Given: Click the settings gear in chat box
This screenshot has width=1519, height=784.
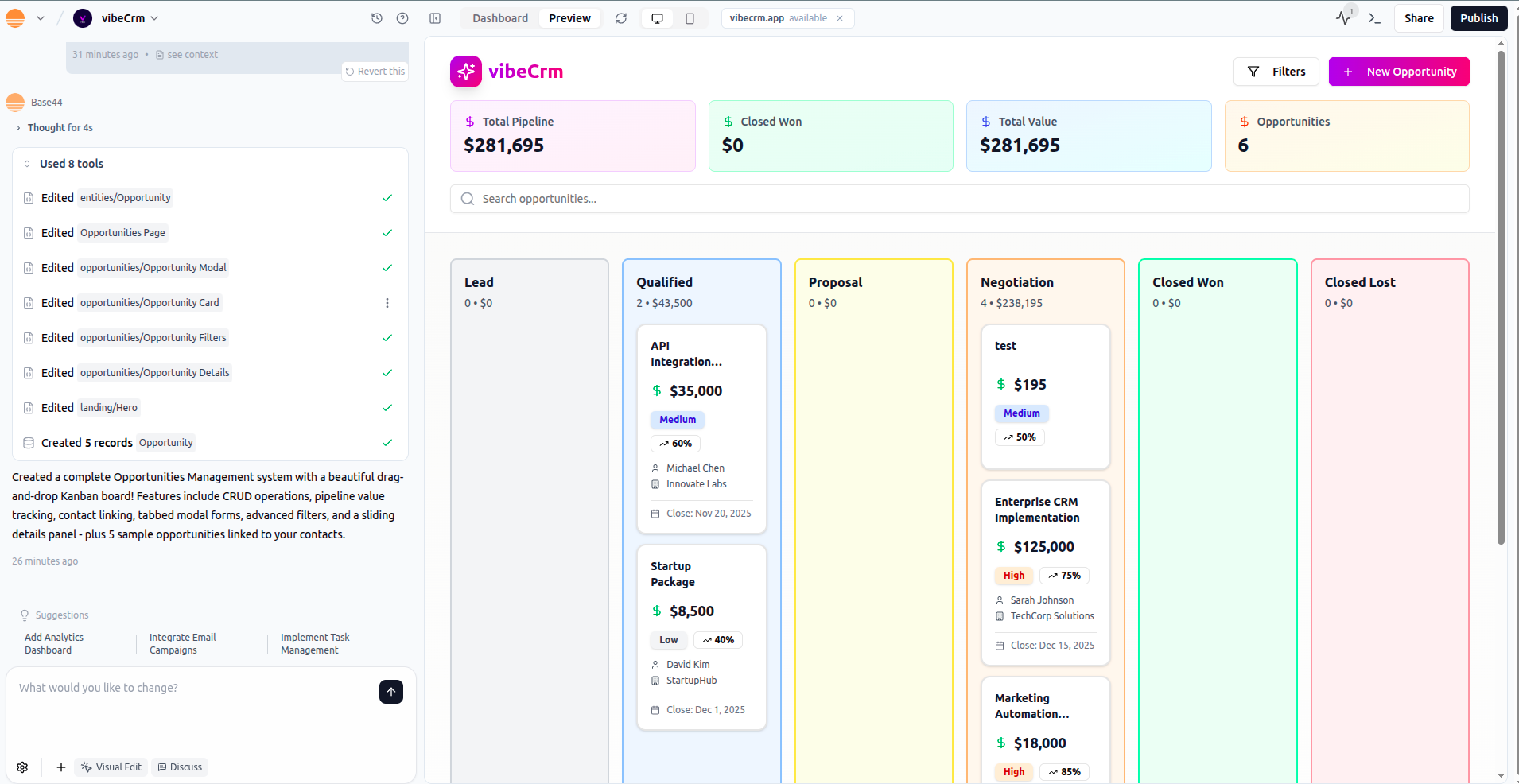Looking at the screenshot, I should pyautogui.click(x=22, y=767).
